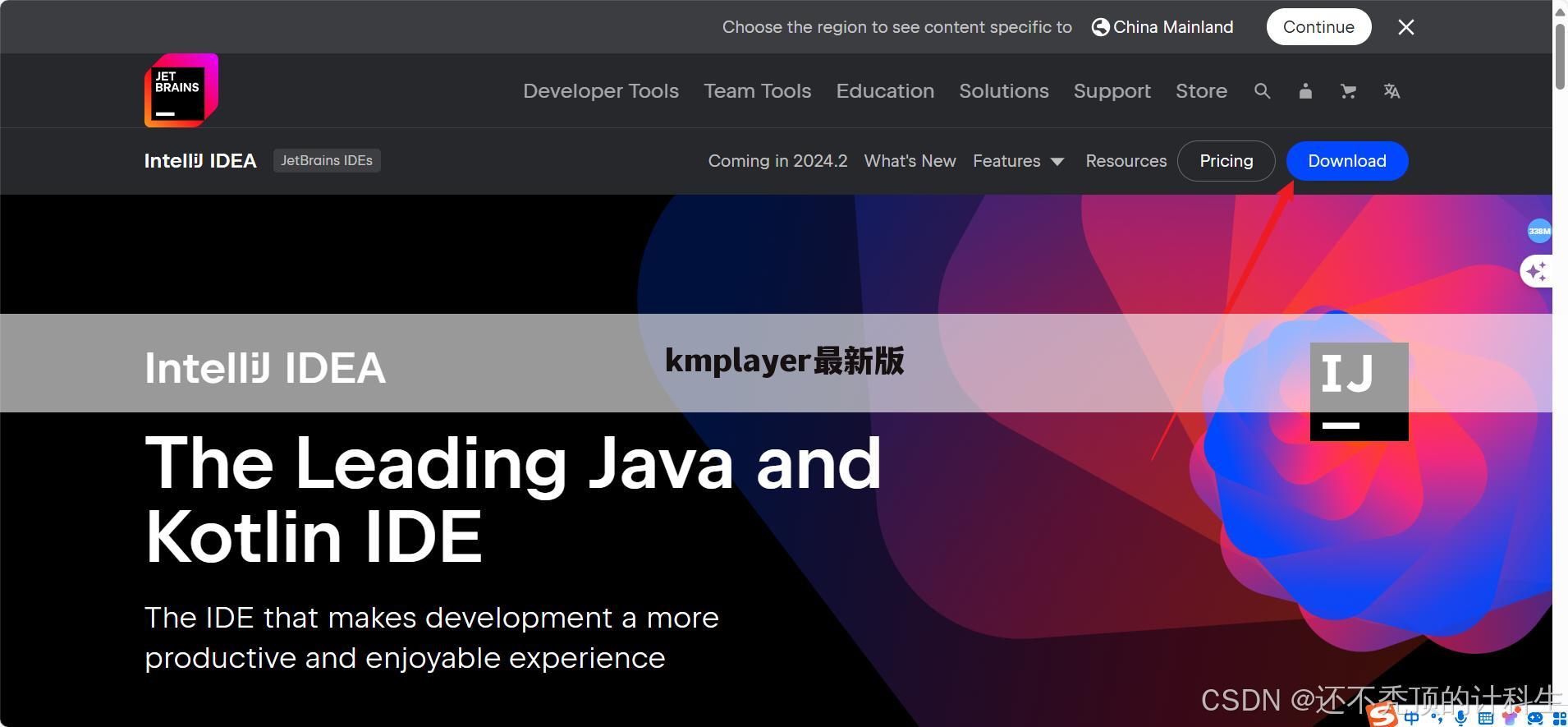Open the site search magnifier icon
Image resolution: width=1568 pixels, height=727 pixels.
[1263, 91]
